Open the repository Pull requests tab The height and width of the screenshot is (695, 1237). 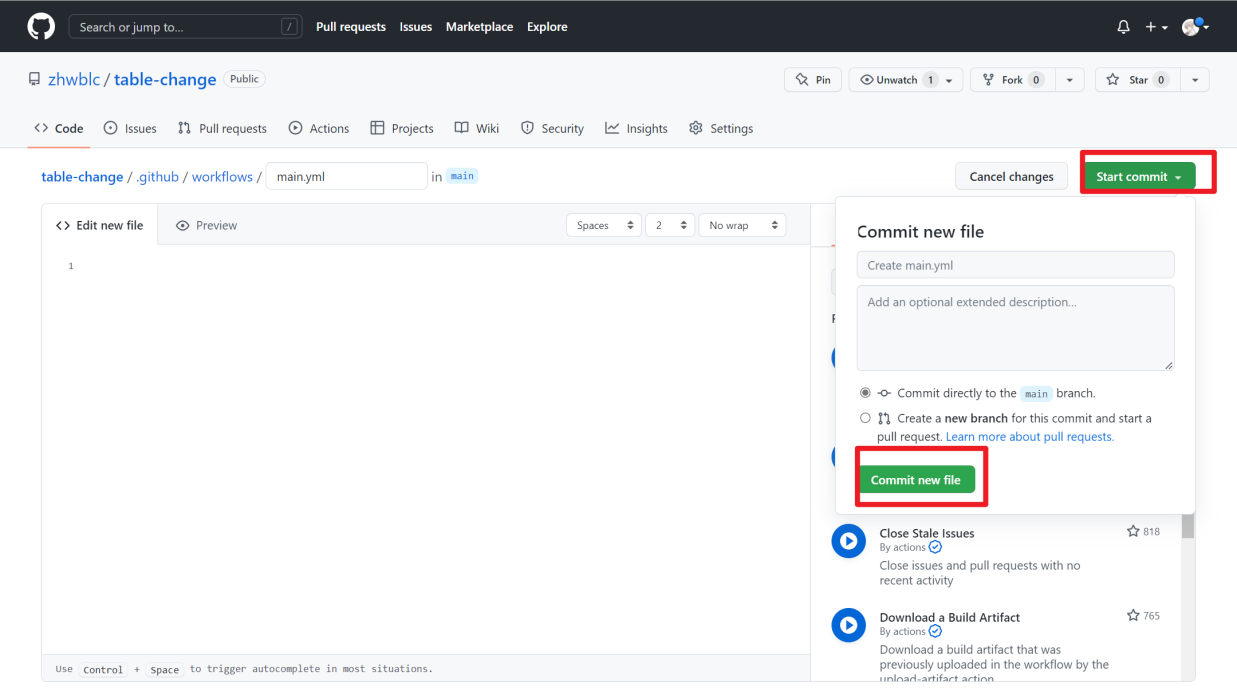coord(222,128)
